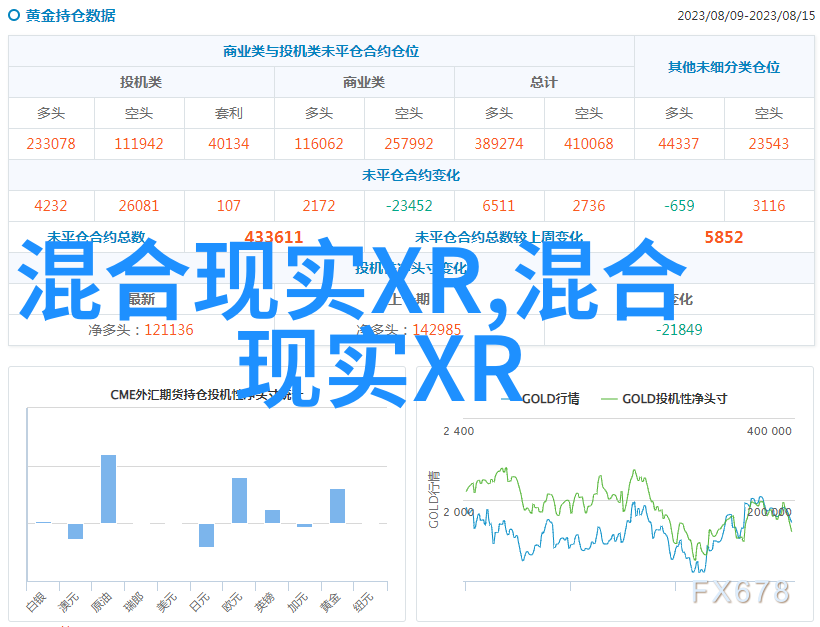Screen dimensions: 820x627
Task: Toggle the GOLD投机性净头寸 legend series
Action: [664, 399]
